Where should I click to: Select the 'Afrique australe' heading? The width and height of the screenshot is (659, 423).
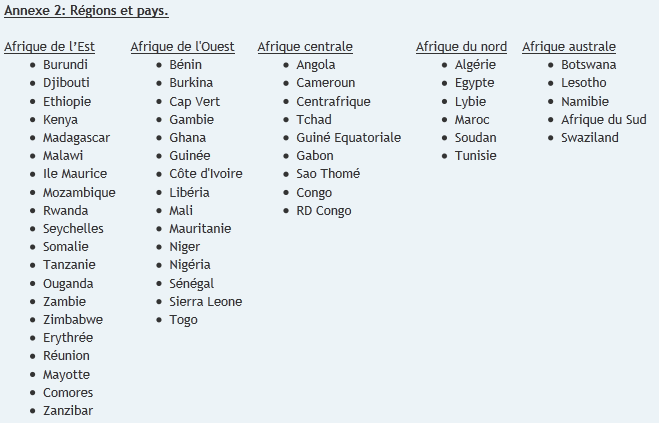click(569, 47)
